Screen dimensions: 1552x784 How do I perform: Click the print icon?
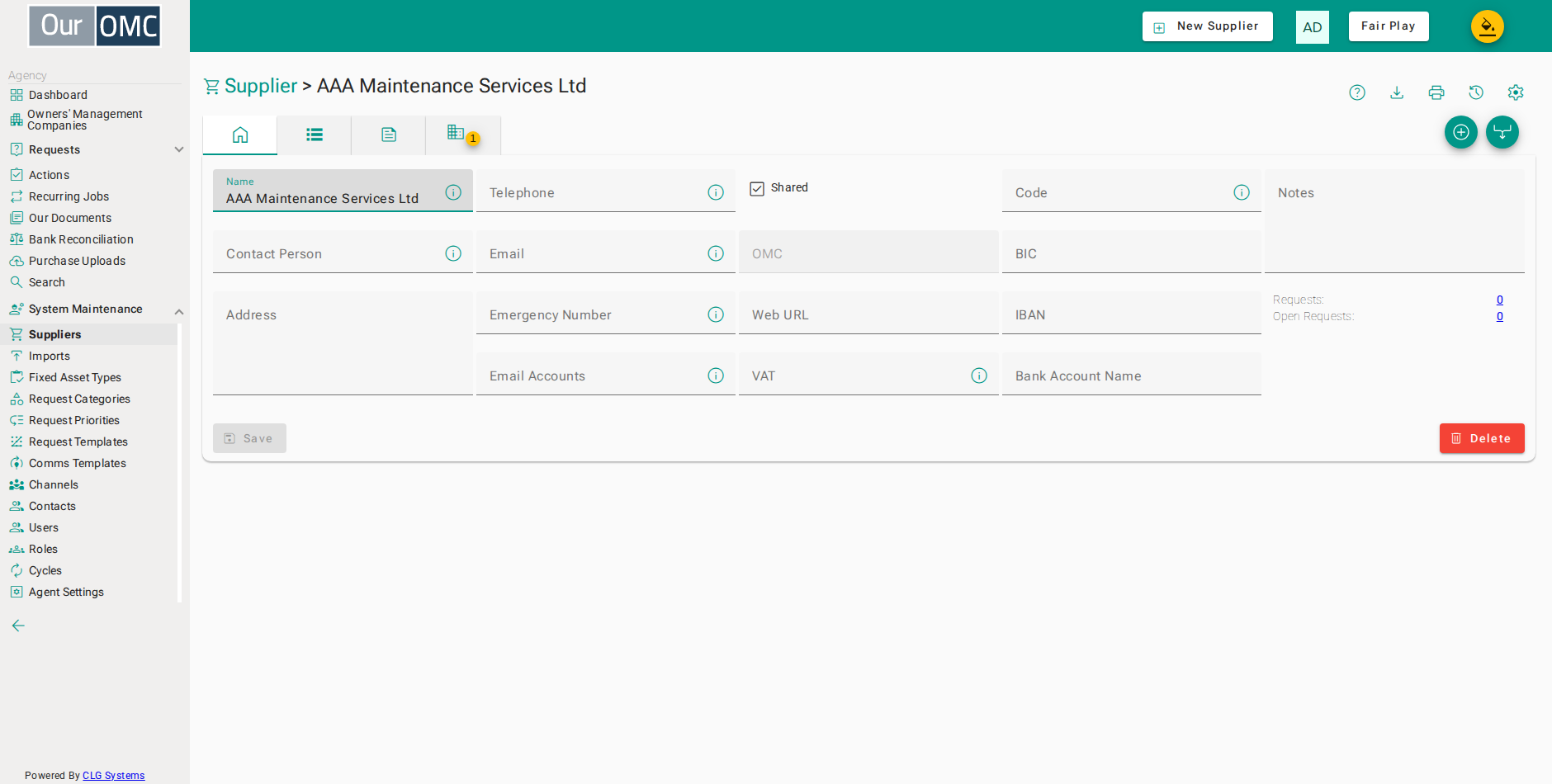pos(1436,92)
